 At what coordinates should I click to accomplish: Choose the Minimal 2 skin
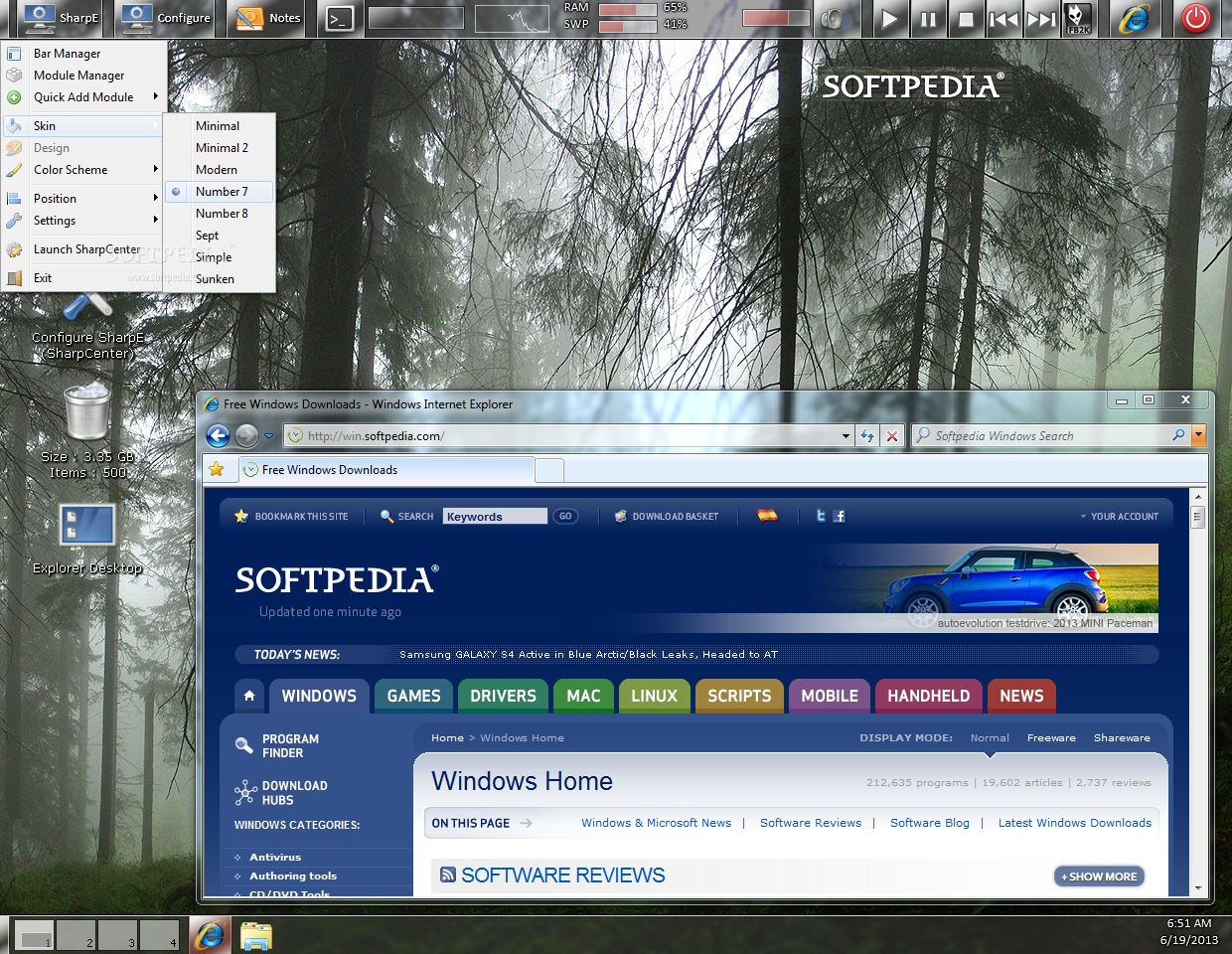[219, 148]
